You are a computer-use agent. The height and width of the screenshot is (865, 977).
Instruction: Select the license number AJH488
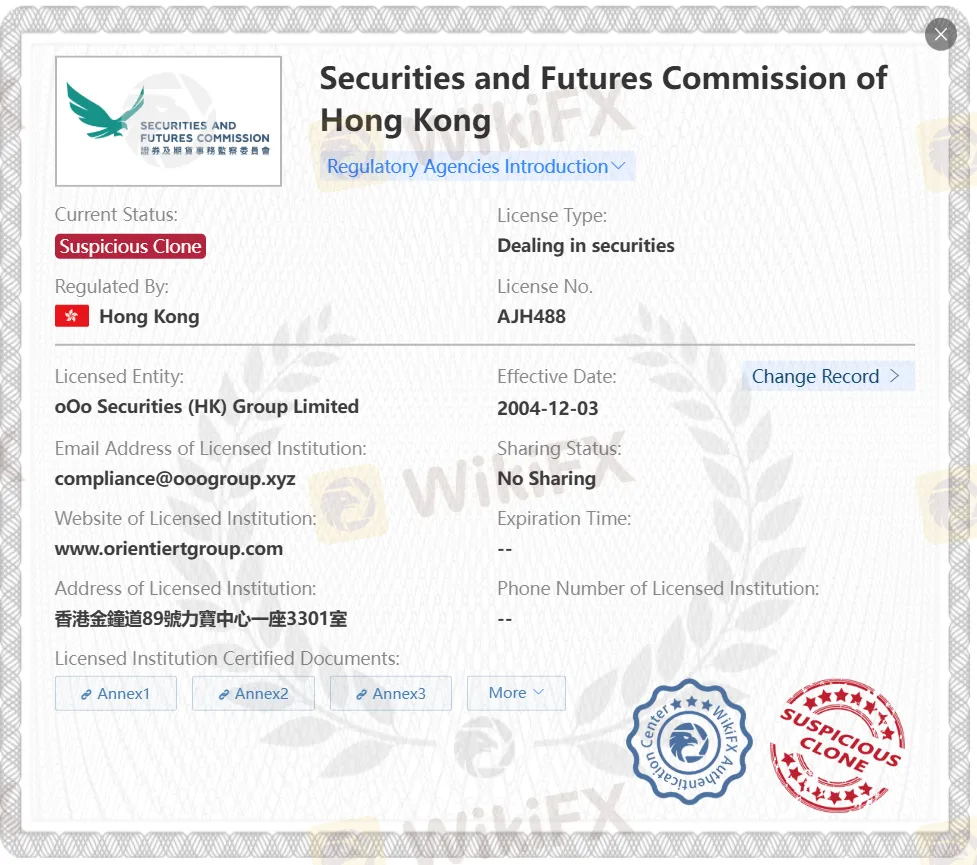tap(531, 317)
